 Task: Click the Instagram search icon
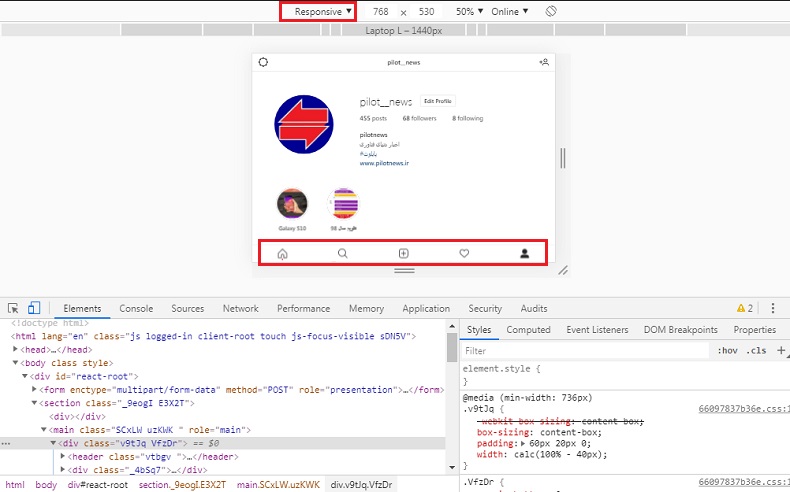343,253
